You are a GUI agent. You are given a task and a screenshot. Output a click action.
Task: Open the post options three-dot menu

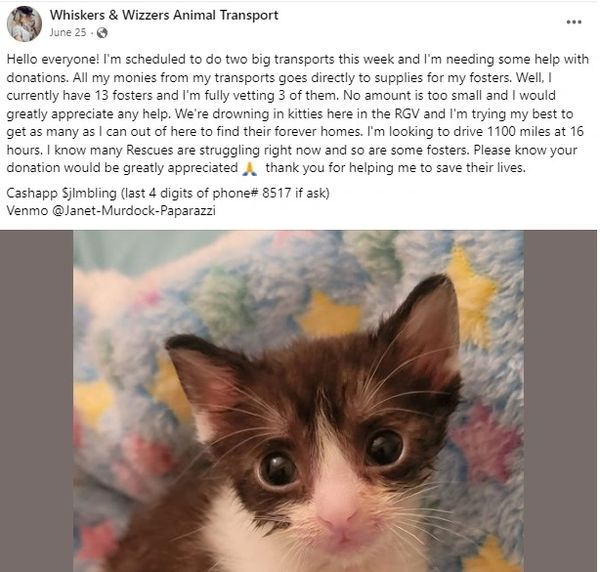tap(574, 22)
